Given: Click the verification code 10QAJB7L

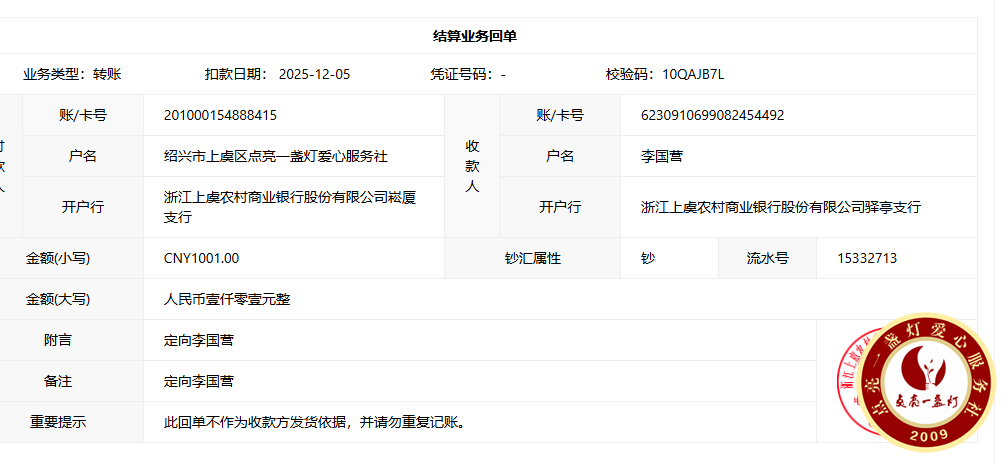Looking at the screenshot, I should [693, 74].
